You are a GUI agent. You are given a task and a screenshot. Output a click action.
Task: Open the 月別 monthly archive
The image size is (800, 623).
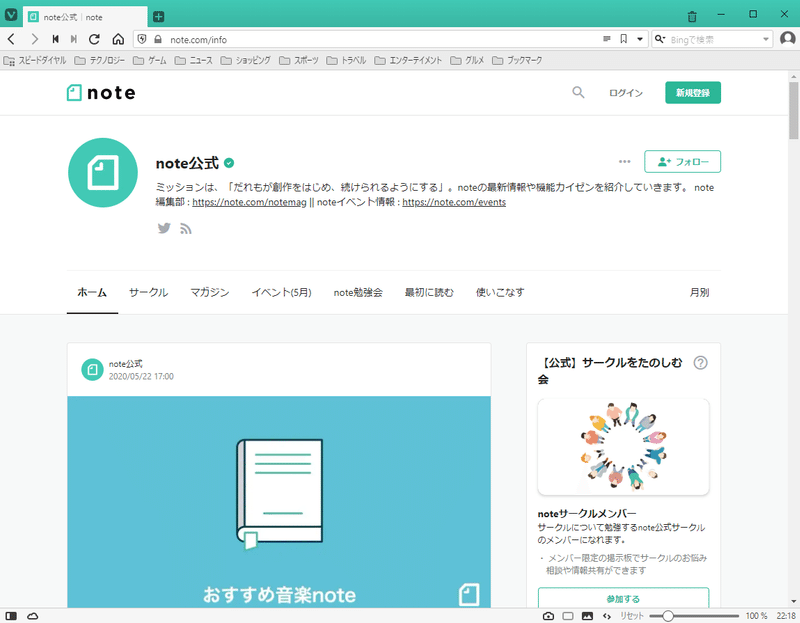(699, 292)
